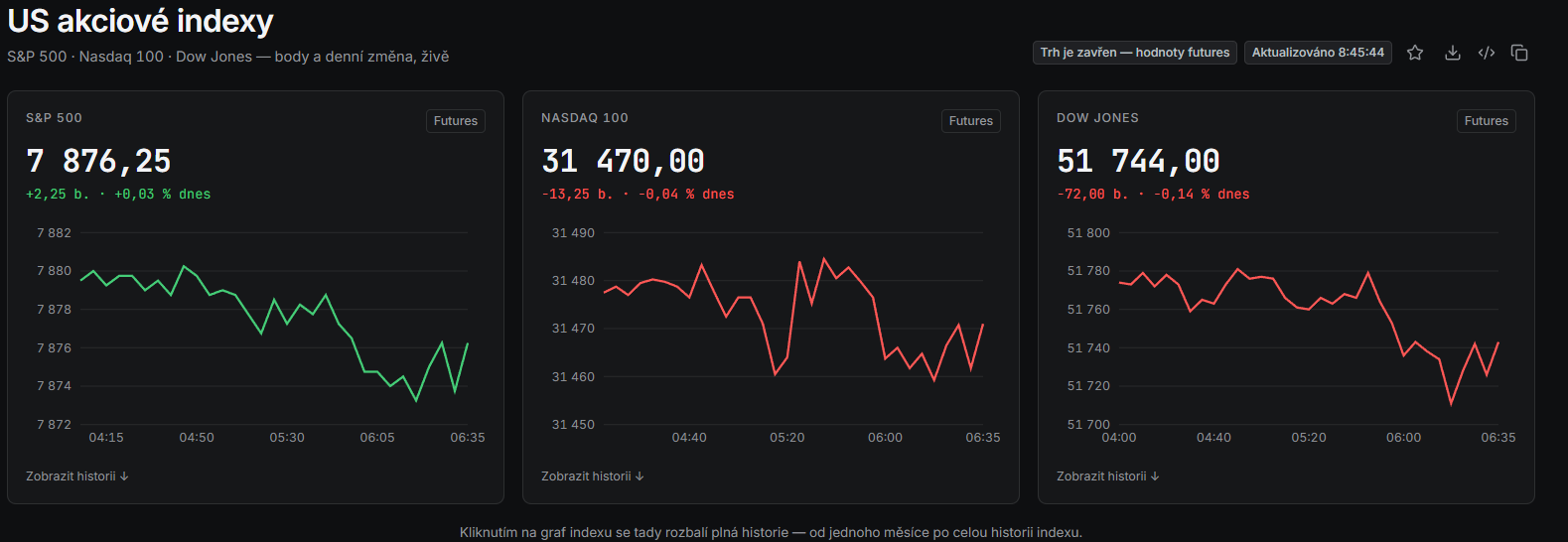Screen dimensions: 1568x542
Task: Click the -72,00 b. daily change text
Action: coord(1153,195)
